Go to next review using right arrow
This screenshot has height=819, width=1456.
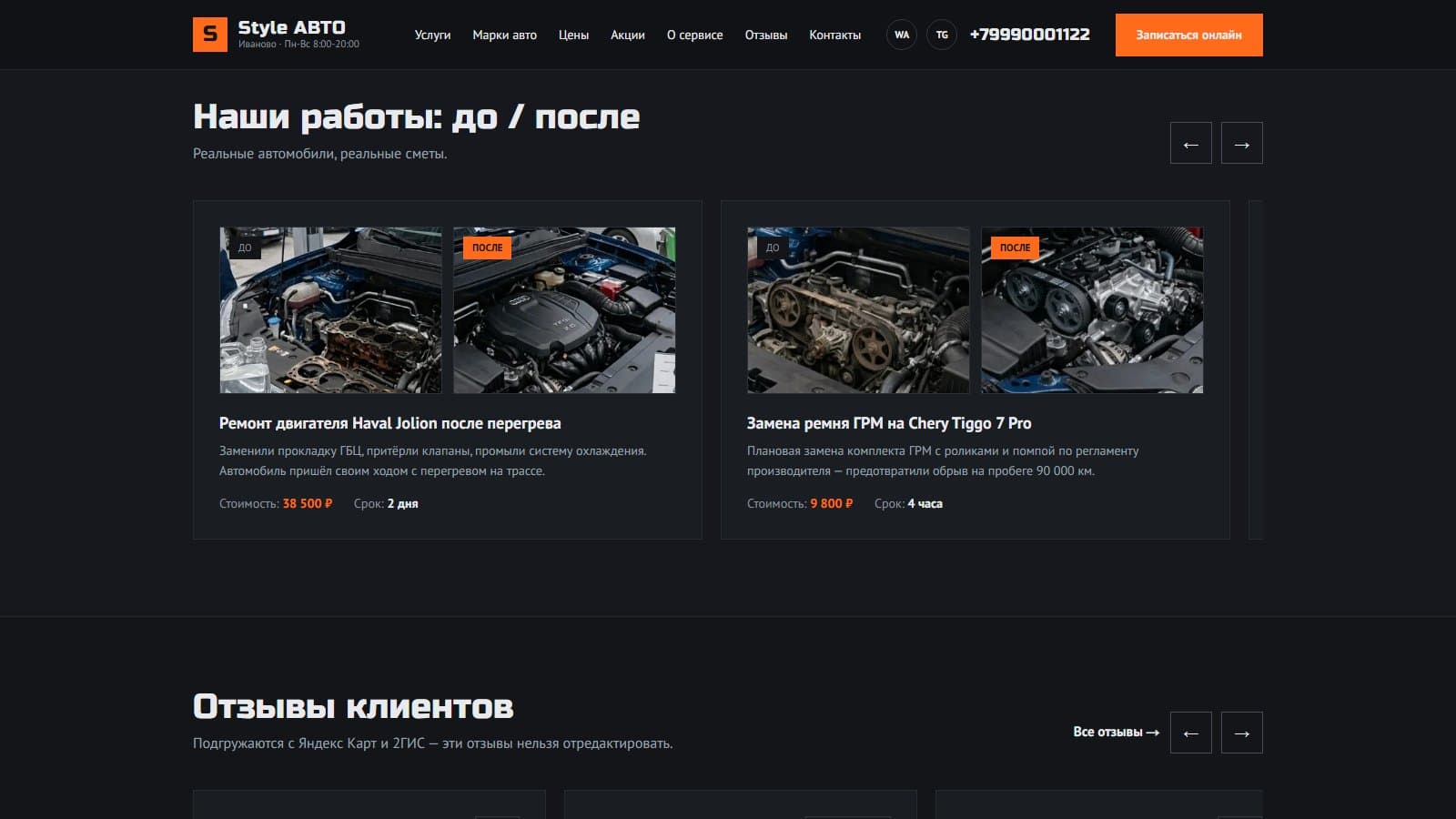click(1241, 733)
